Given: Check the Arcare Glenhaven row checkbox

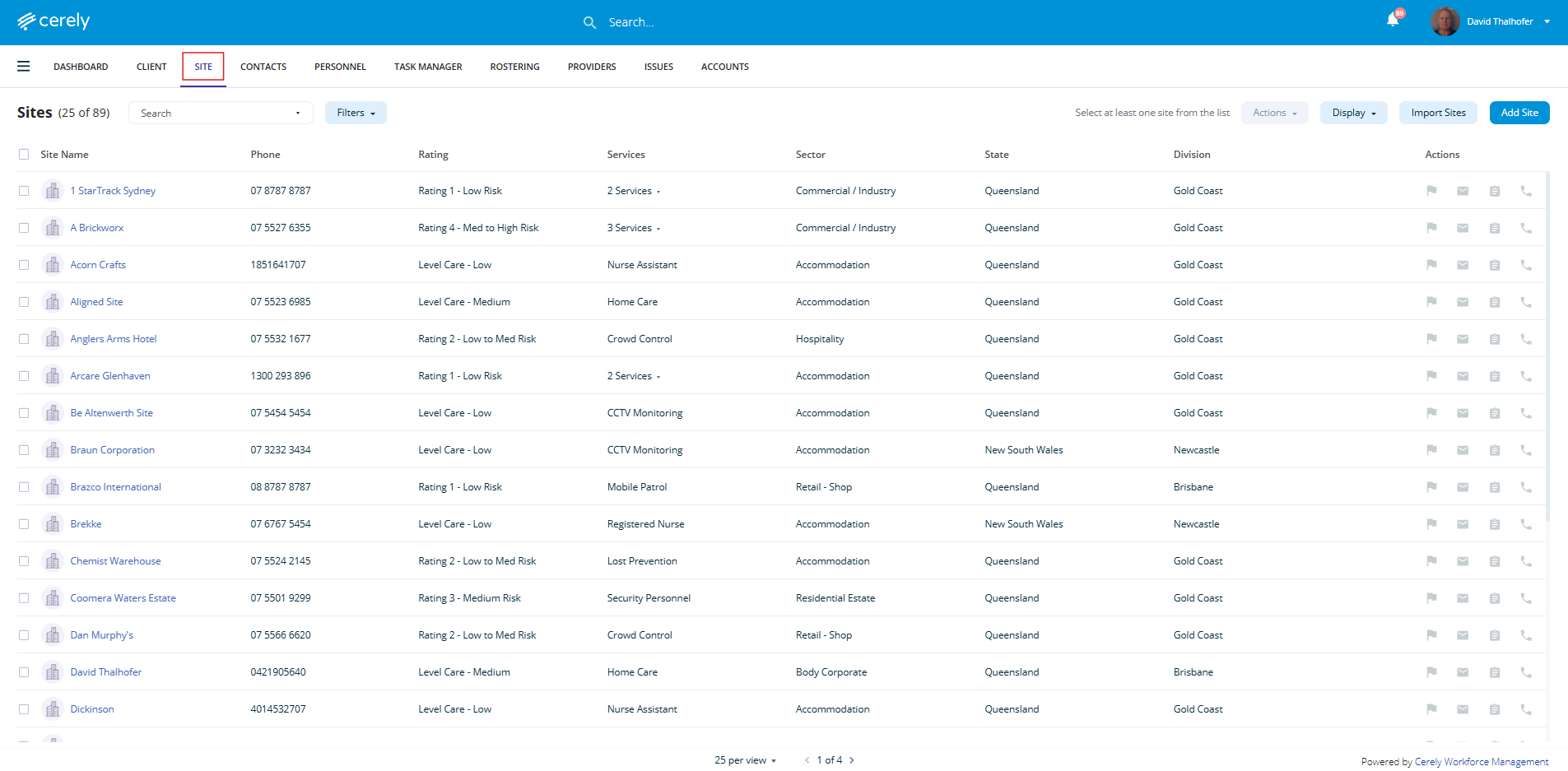Looking at the screenshot, I should pyautogui.click(x=24, y=376).
